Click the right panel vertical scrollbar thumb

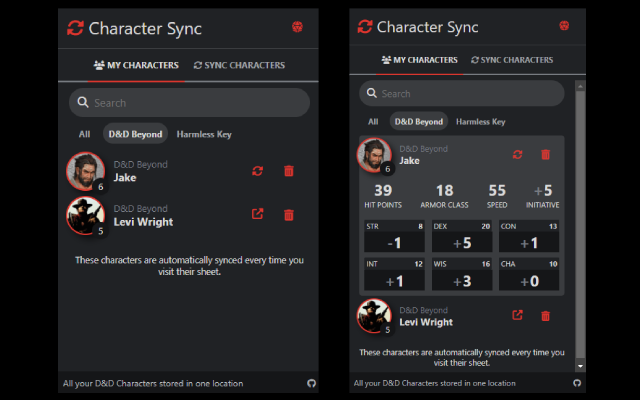point(580,225)
